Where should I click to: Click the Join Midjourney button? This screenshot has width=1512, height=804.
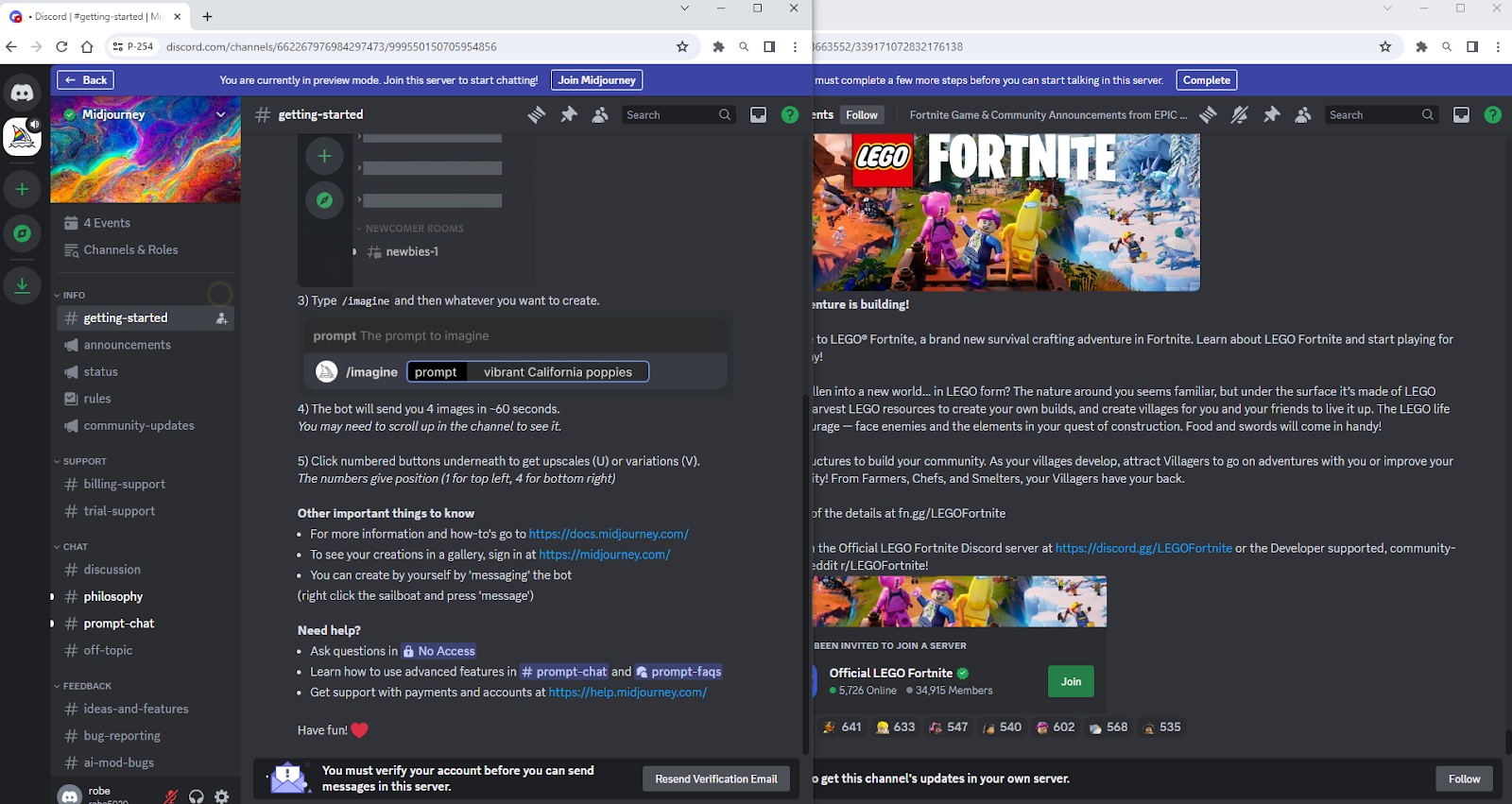596,80
